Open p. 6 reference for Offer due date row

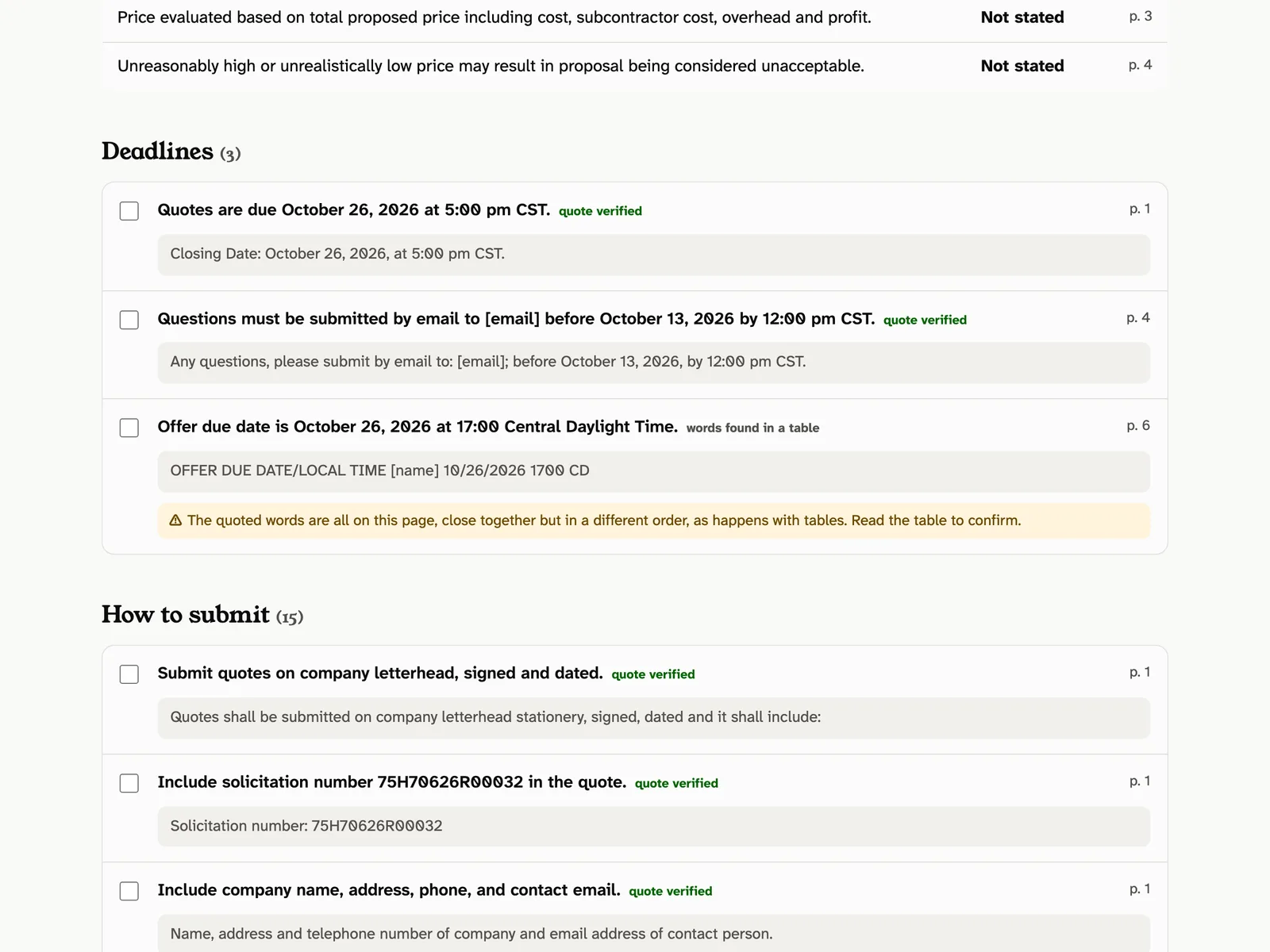[1138, 425]
